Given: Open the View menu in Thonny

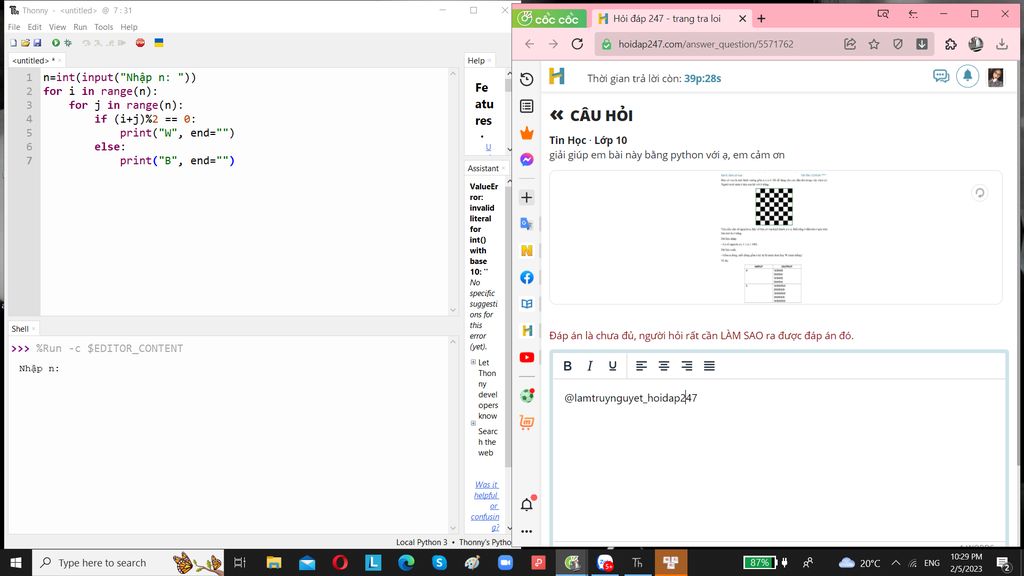Looking at the screenshot, I should point(57,27).
